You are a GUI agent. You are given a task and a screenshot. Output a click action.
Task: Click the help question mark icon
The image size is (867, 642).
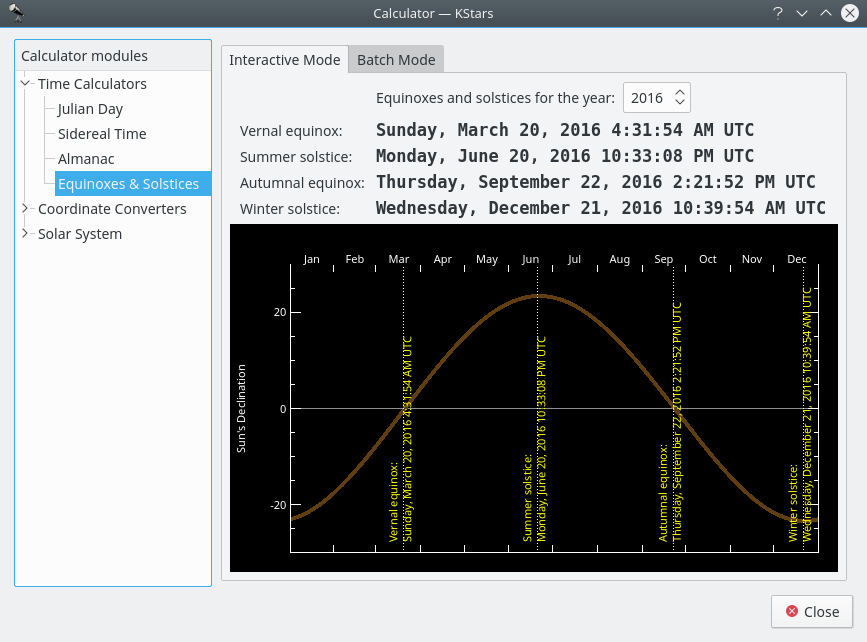point(777,13)
